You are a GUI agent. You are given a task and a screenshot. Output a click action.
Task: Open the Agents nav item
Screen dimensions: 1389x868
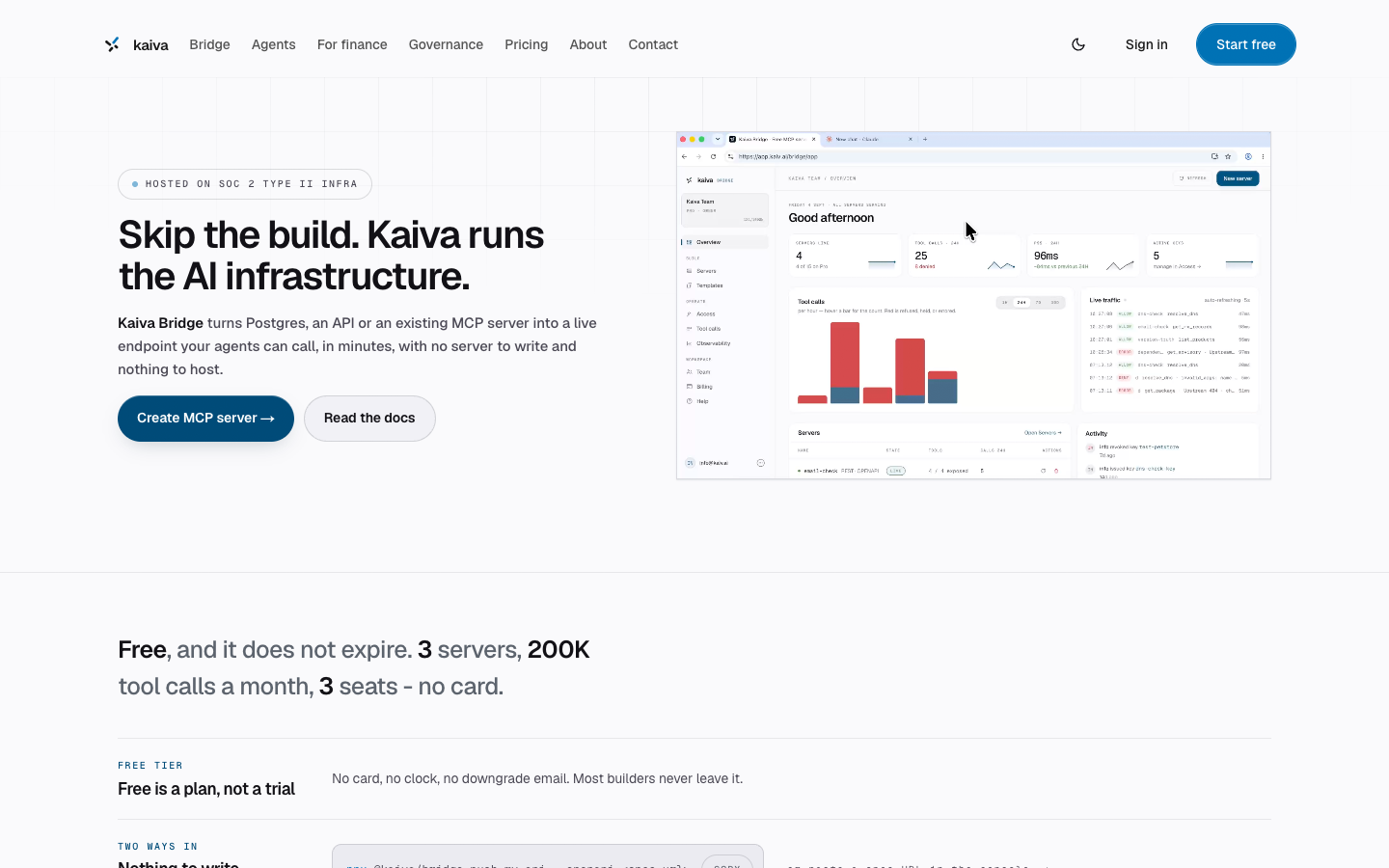[273, 44]
